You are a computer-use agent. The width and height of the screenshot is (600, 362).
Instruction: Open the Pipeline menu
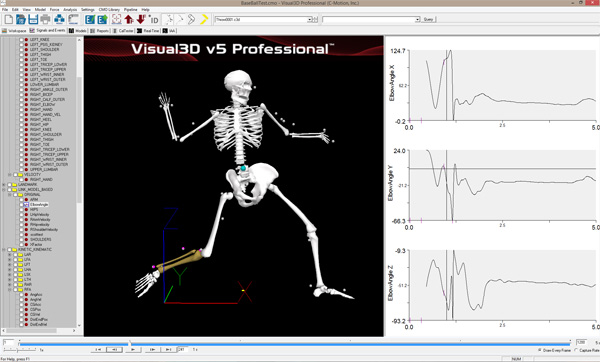tap(131, 9)
